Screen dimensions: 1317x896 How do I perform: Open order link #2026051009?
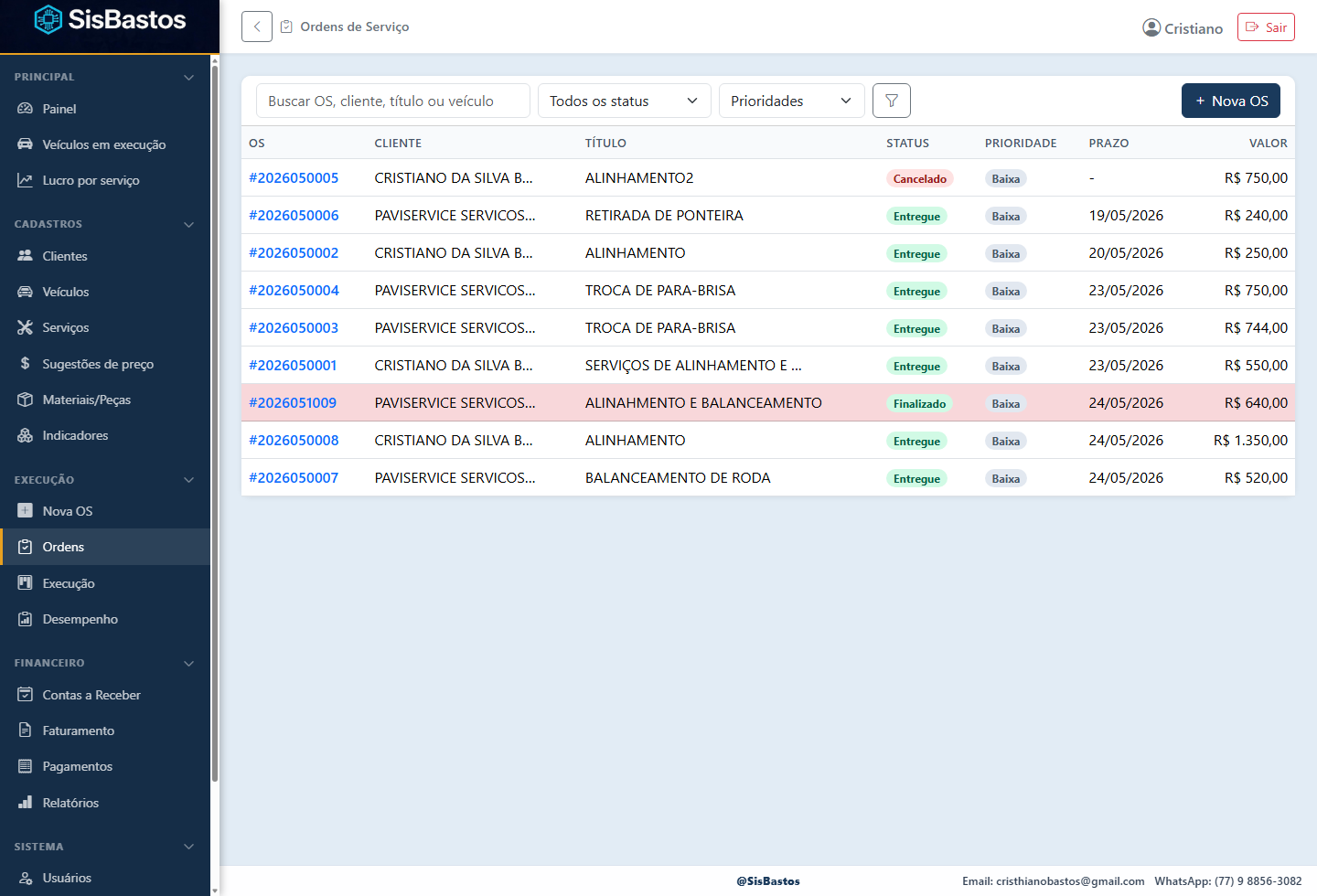coord(293,402)
